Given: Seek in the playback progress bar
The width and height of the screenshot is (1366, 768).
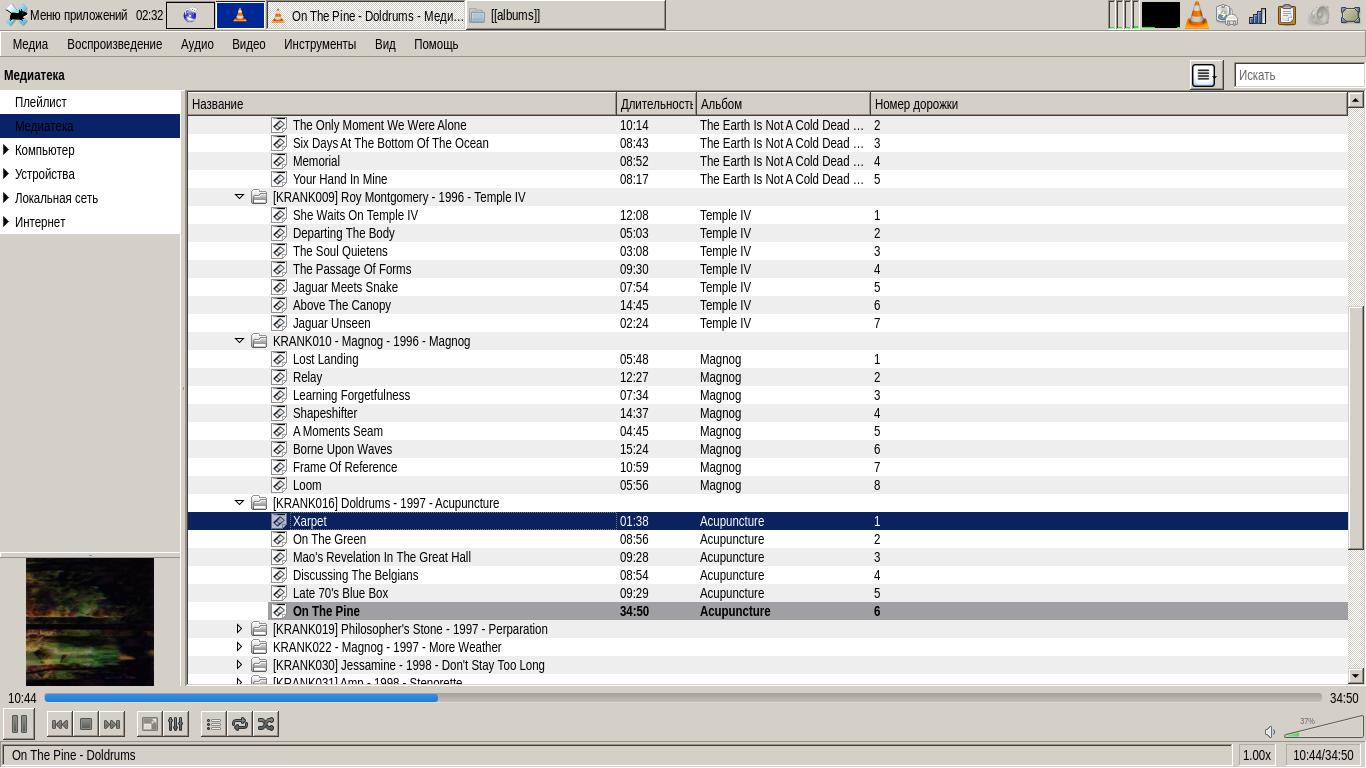Looking at the screenshot, I should click(683, 698).
